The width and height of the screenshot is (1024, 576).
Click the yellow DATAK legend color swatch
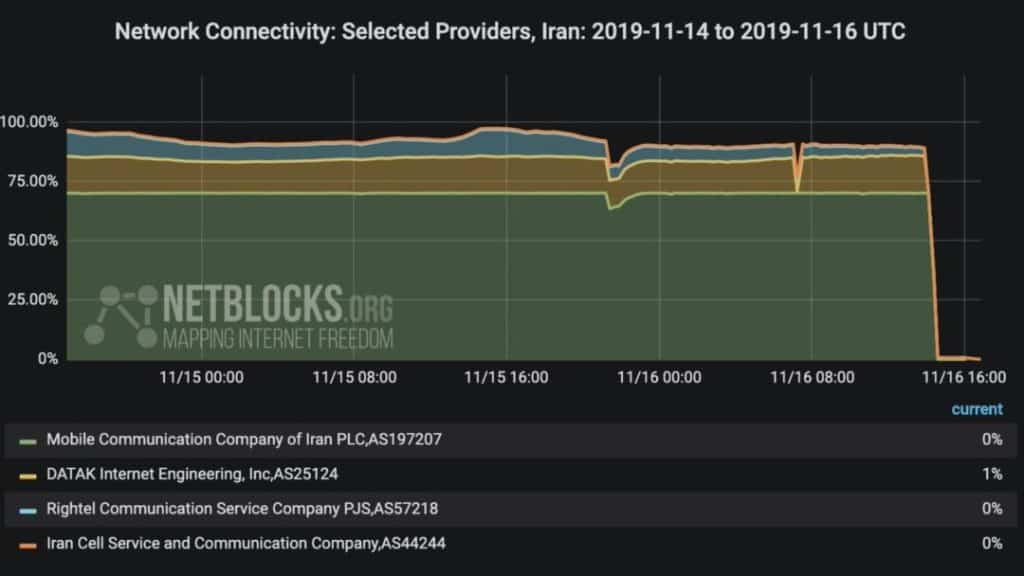click(27, 477)
